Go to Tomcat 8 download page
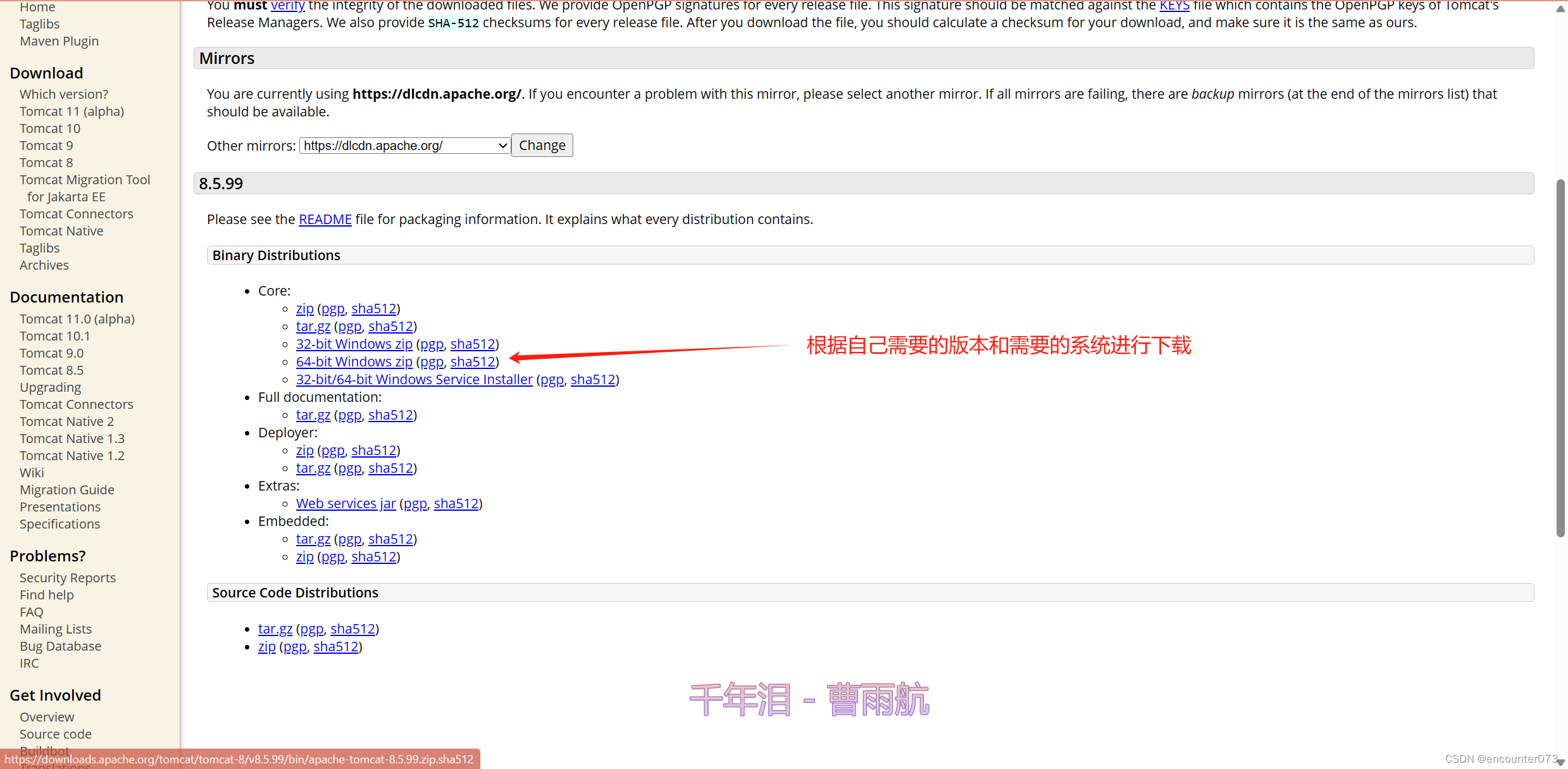The image size is (1568, 769). point(46,163)
